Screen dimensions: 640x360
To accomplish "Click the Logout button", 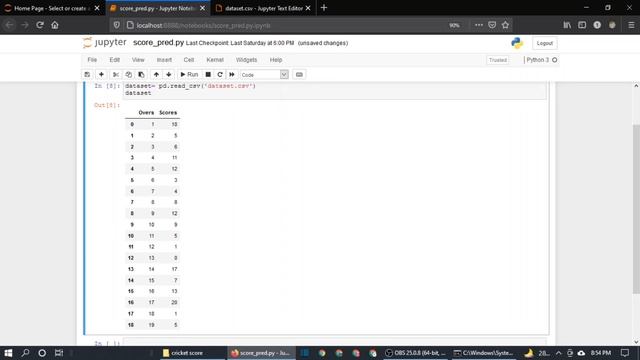I will (544, 43).
